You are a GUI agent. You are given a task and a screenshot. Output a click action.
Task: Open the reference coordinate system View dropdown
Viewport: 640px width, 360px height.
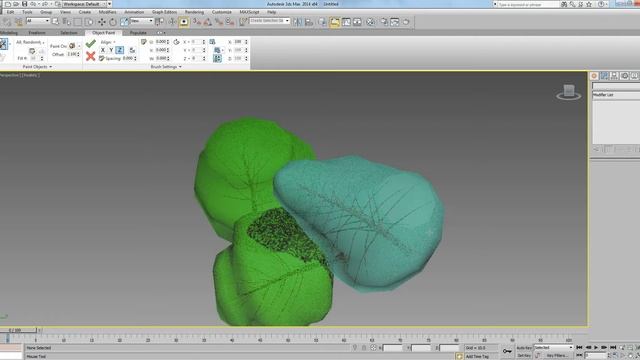[x=141, y=21]
